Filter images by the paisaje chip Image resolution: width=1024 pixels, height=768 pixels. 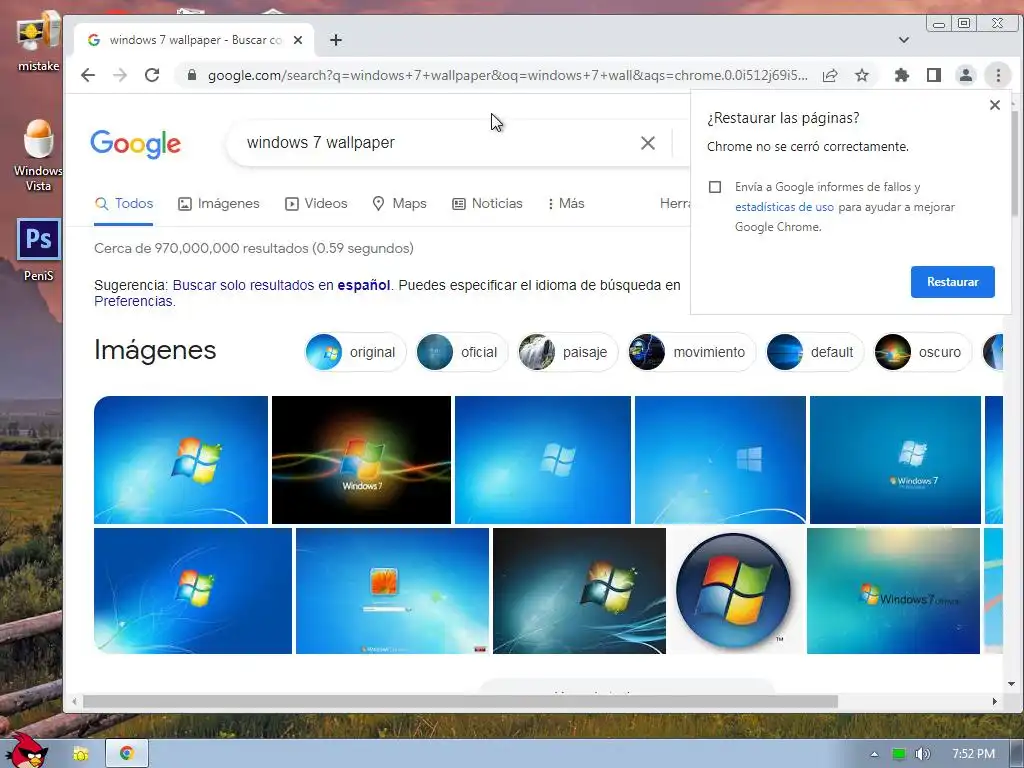click(568, 352)
